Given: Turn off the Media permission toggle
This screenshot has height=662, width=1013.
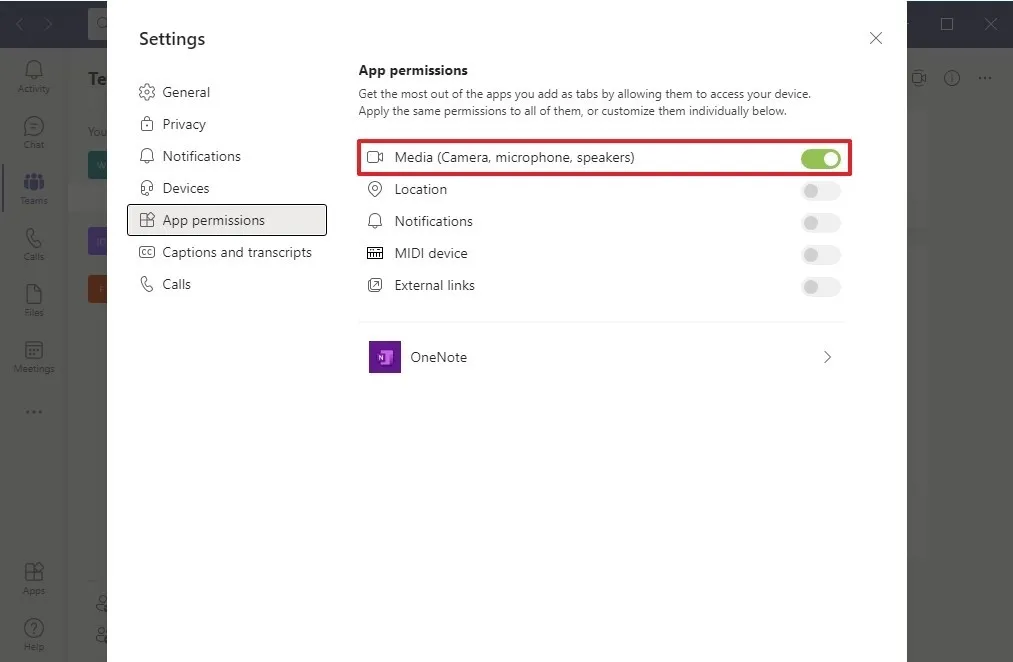Looking at the screenshot, I should pos(820,158).
